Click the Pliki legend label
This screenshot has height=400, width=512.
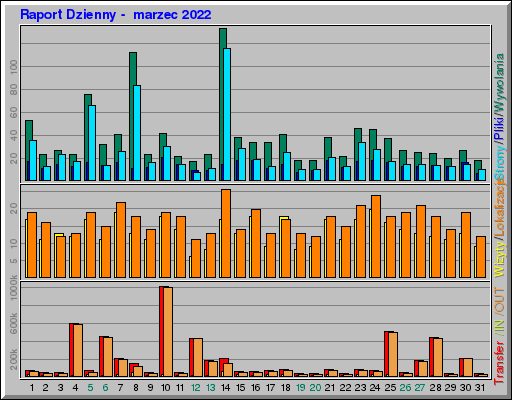click(x=500, y=128)
